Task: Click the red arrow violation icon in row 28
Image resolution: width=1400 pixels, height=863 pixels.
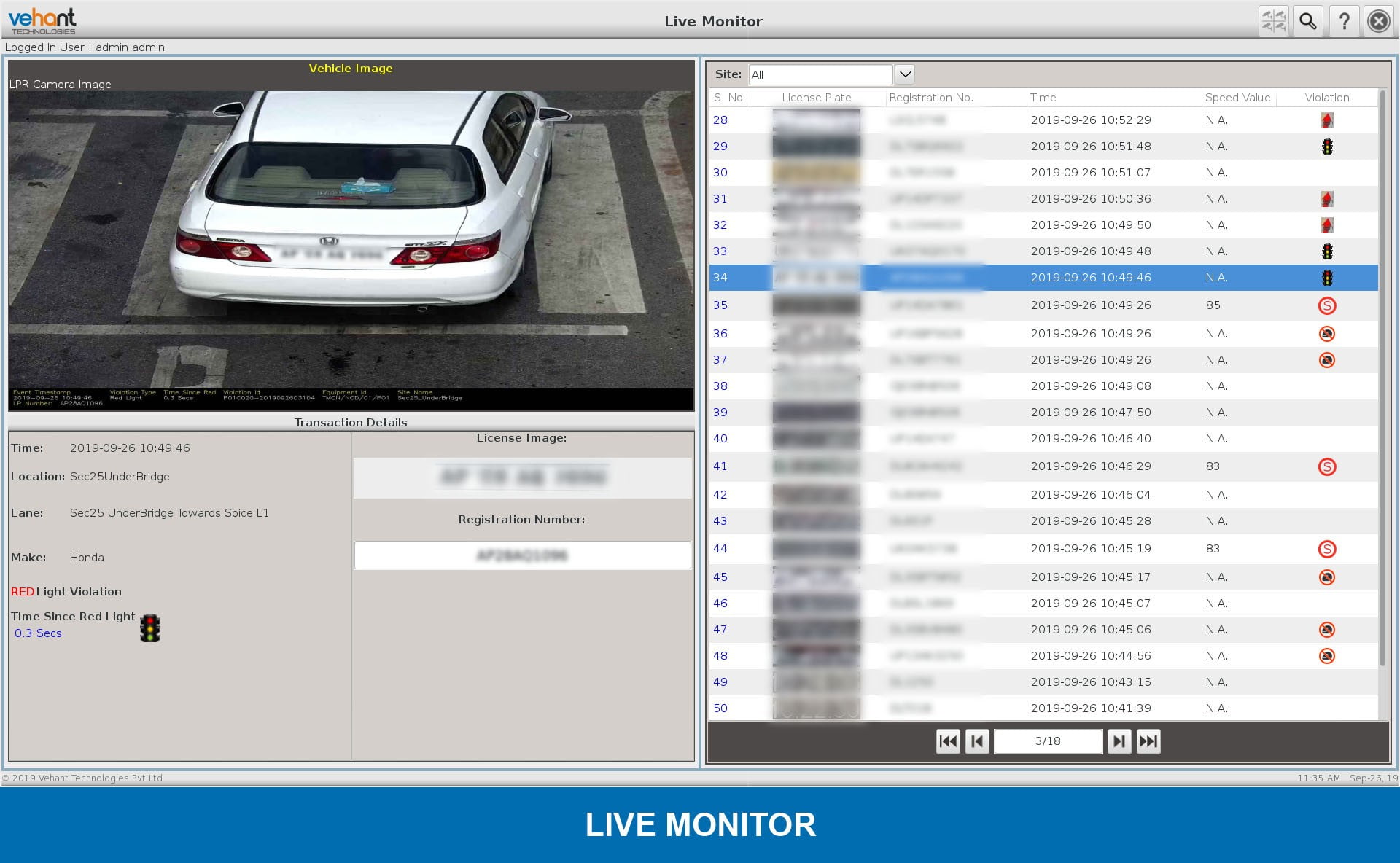Action: click(x=1326, y=120)
